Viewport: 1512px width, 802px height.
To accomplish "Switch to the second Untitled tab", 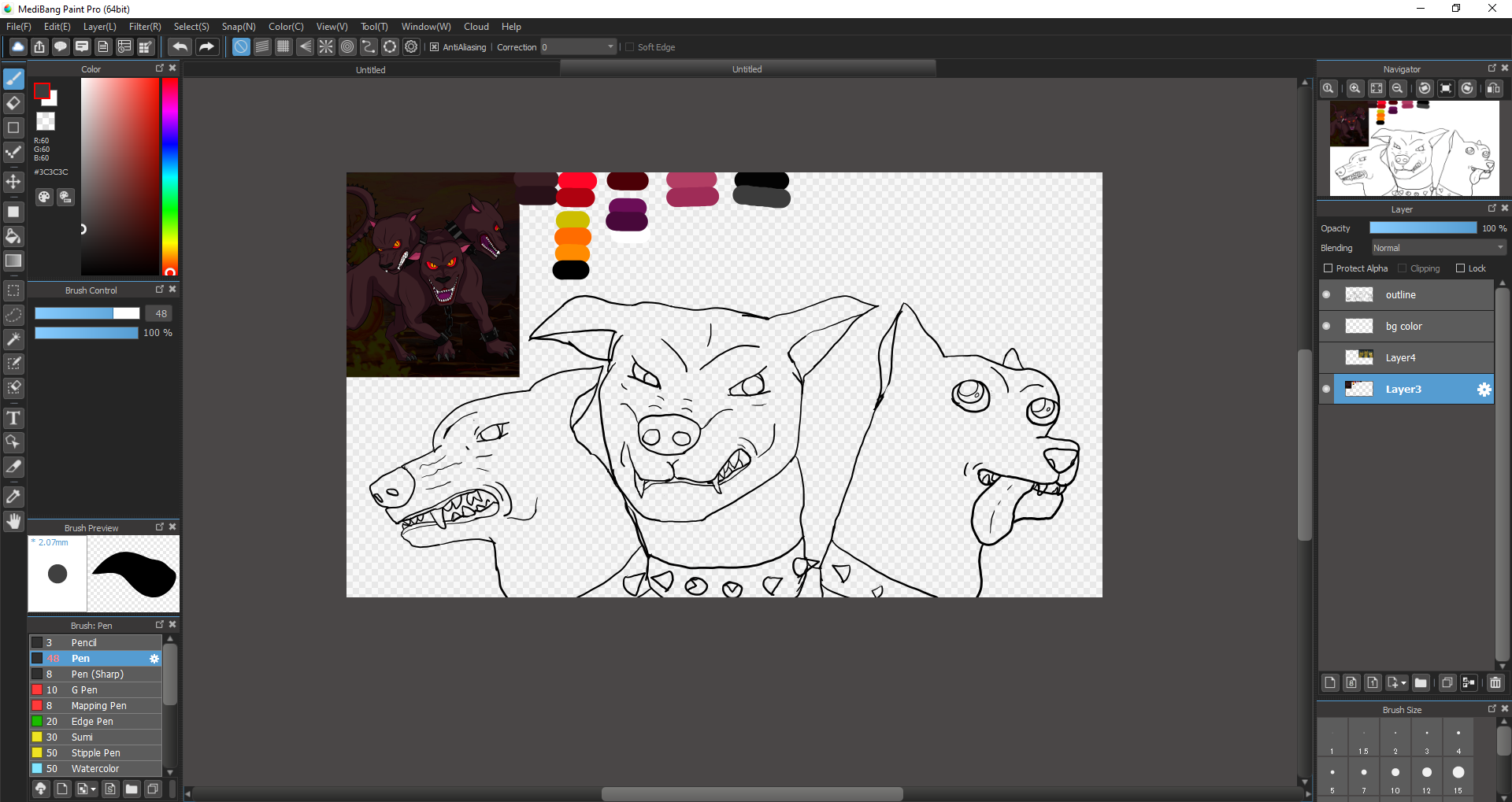I will click(747, 69).
